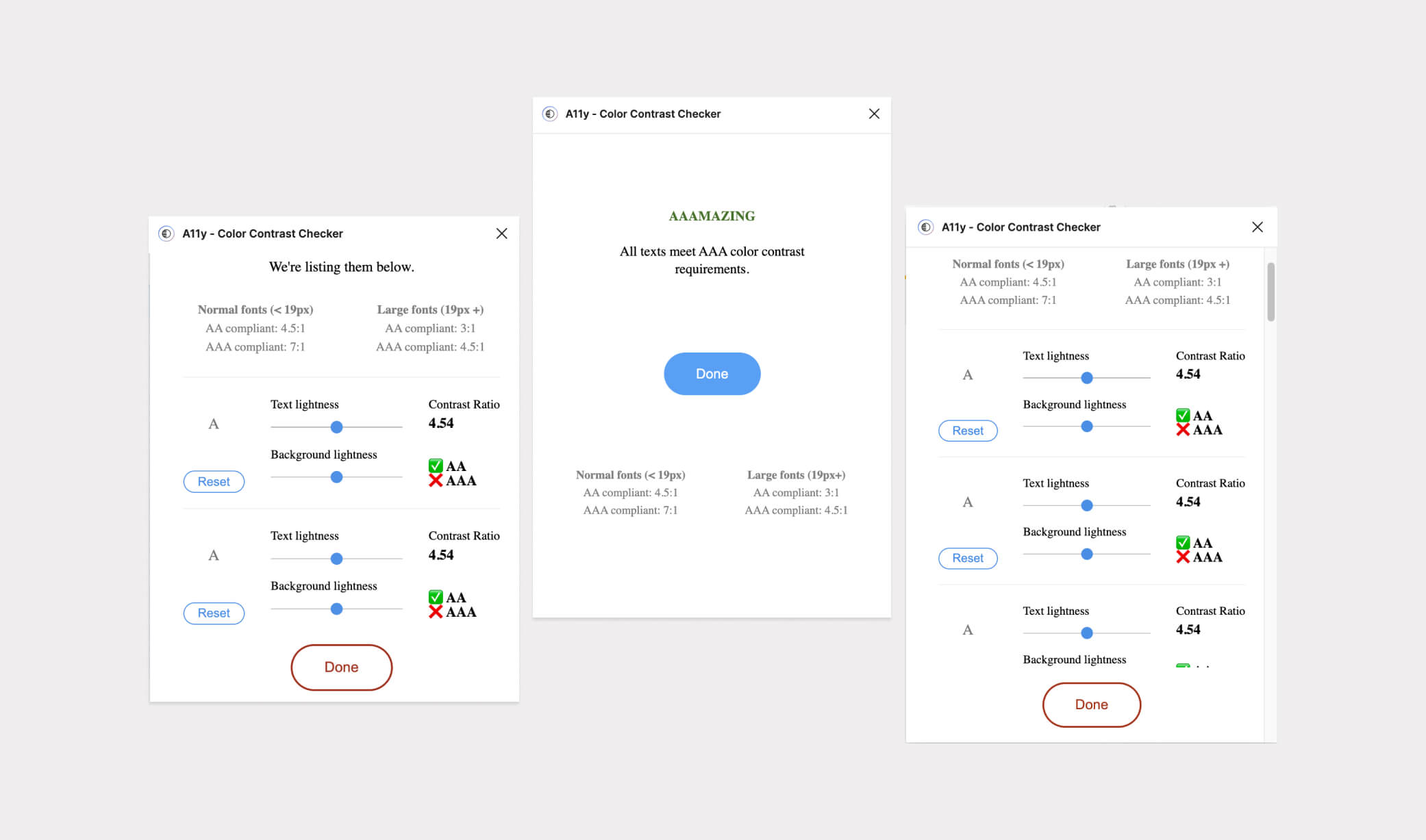Close the center panel window

[x=874, y=114]
